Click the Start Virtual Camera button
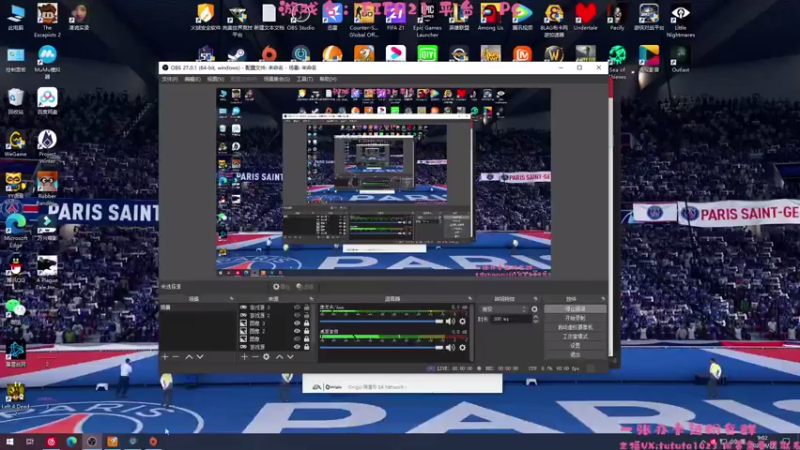Image resolution: width=800 pixels, height=450 pixels. (x=575, y=328)
